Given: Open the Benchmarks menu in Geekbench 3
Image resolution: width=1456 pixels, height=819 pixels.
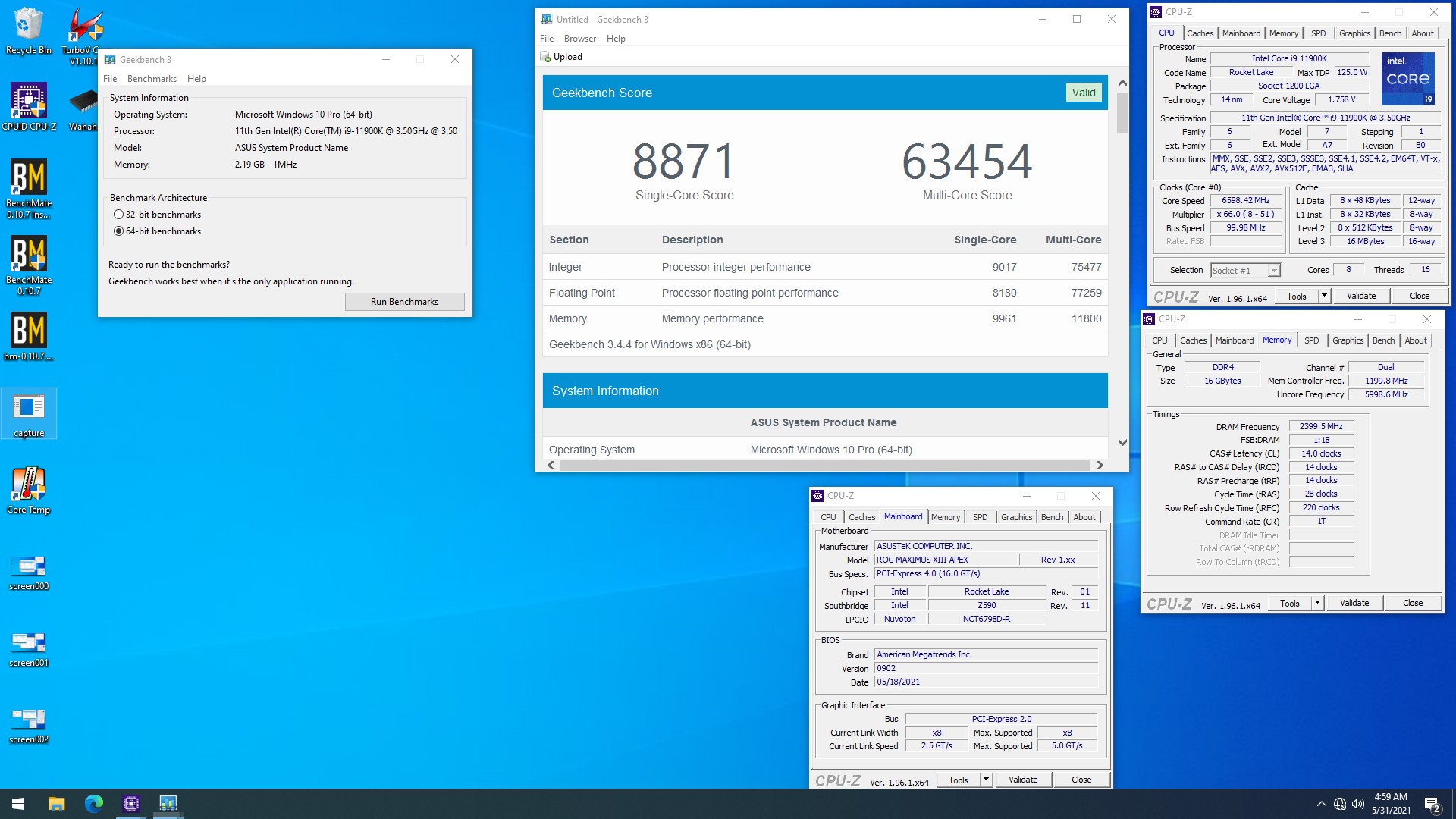Looking at the screenshot, I should tap(152, 79).
